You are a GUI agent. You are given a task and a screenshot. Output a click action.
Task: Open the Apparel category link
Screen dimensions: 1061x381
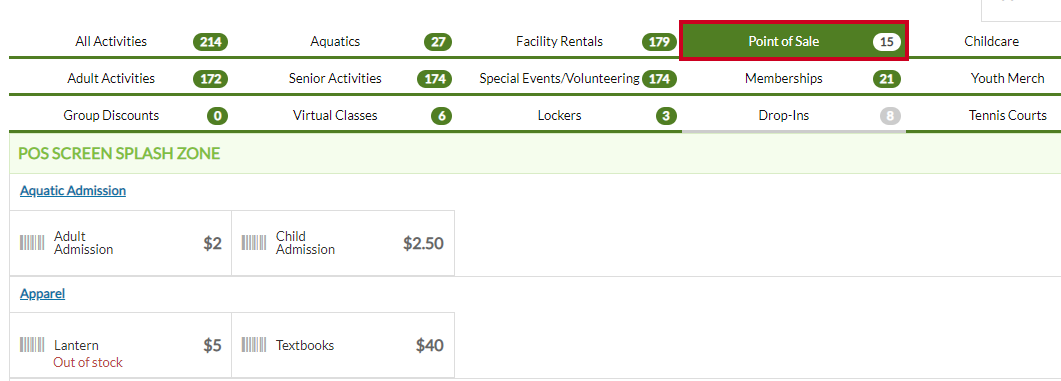[x=43, y=294]
